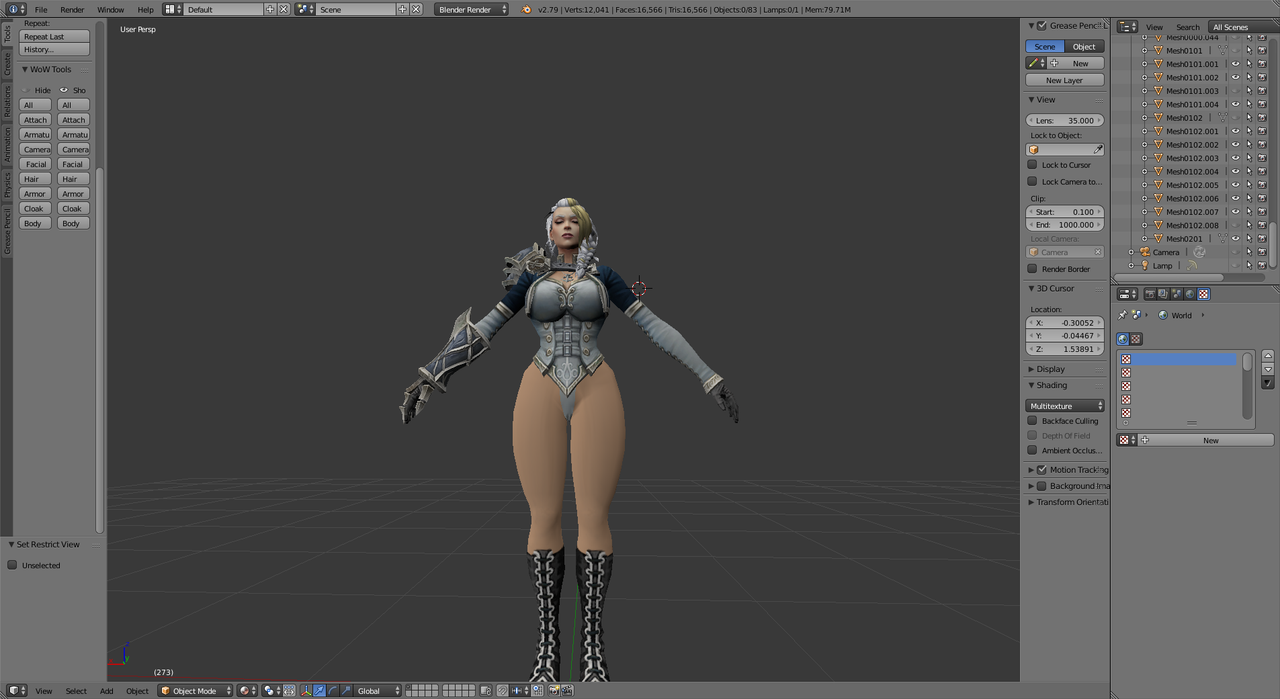Adjust the Lens 35.000 value field
The image size is (1280, 699).
pos(1065,120)
